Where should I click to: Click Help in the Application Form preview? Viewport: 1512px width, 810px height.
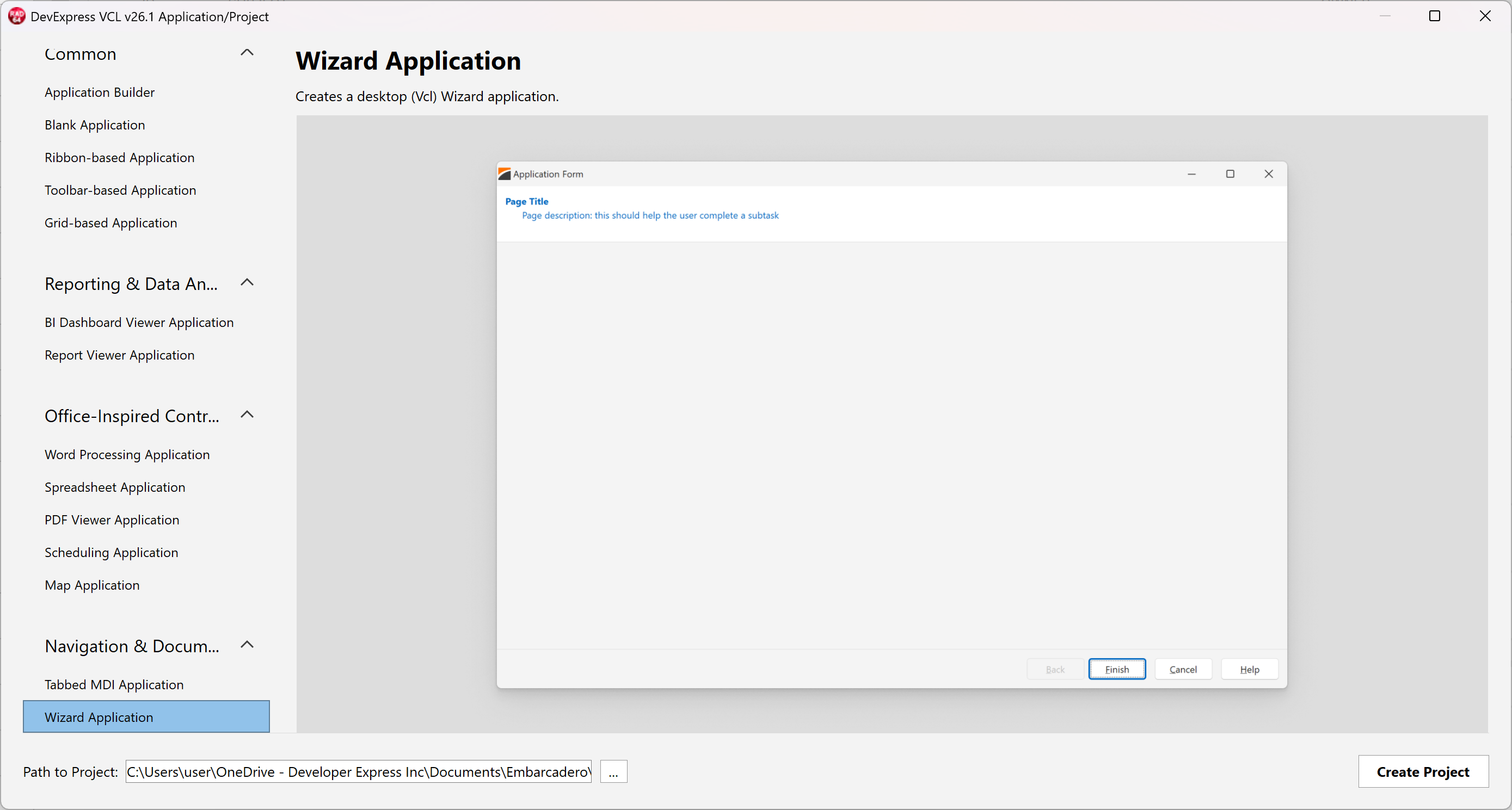1249,669
